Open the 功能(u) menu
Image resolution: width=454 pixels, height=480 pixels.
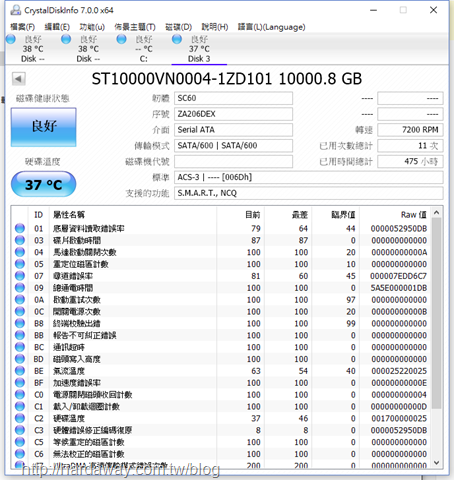92,27
